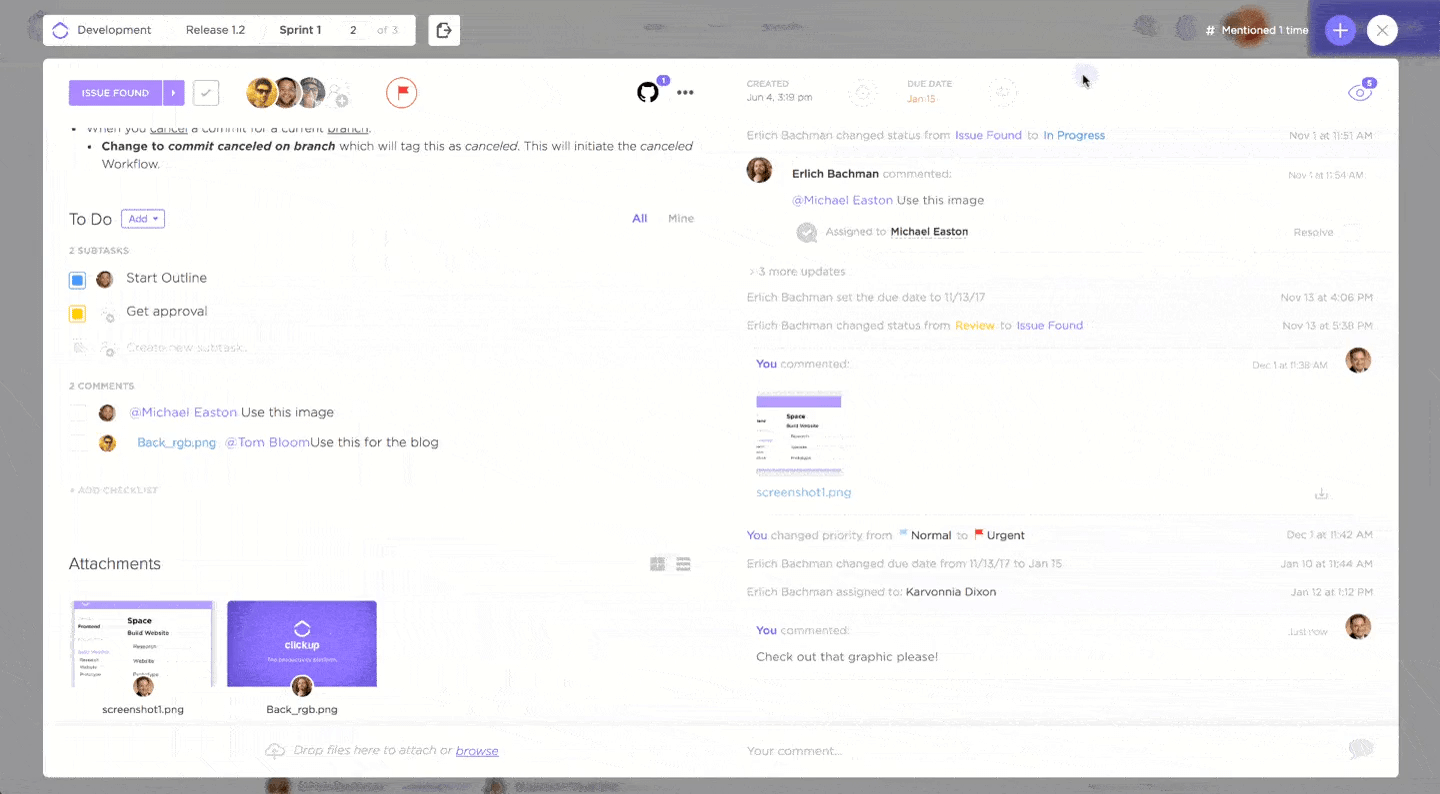Click assignee avatar on Start Outline subtask
This screenshot has height=794, width=1440.
105,279
